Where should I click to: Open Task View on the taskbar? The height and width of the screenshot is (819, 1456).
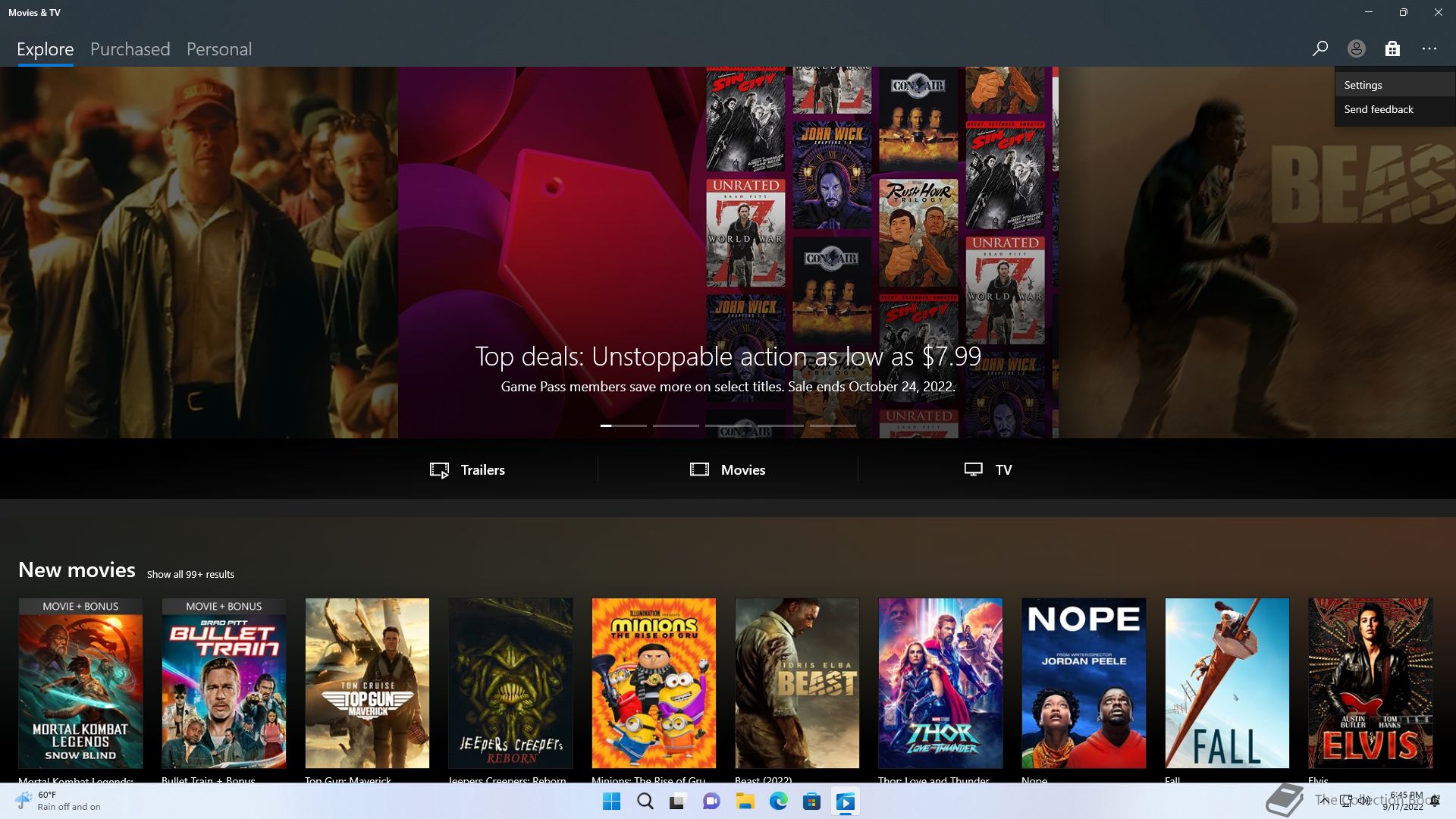pyautogui.click(x=678, y=802)
